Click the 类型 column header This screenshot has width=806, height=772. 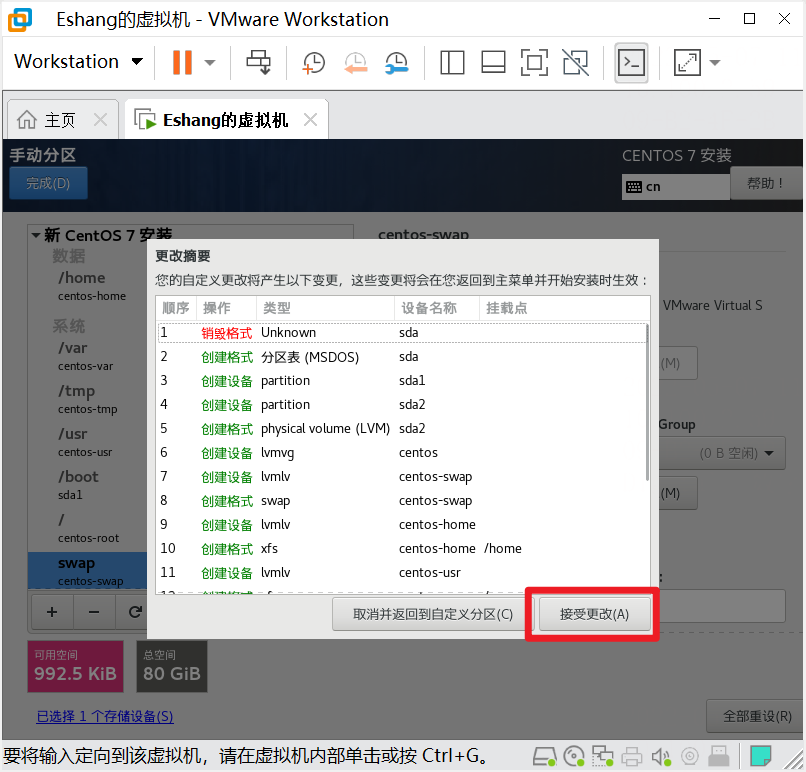325,308
